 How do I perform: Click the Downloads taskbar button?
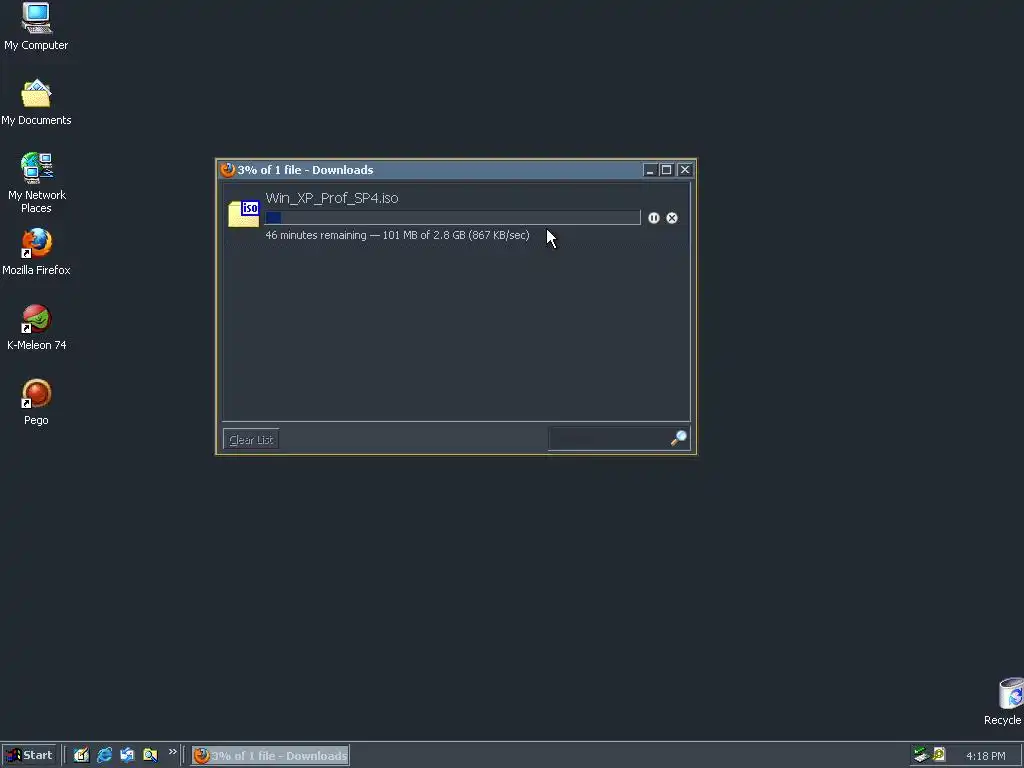pos(270,756)
